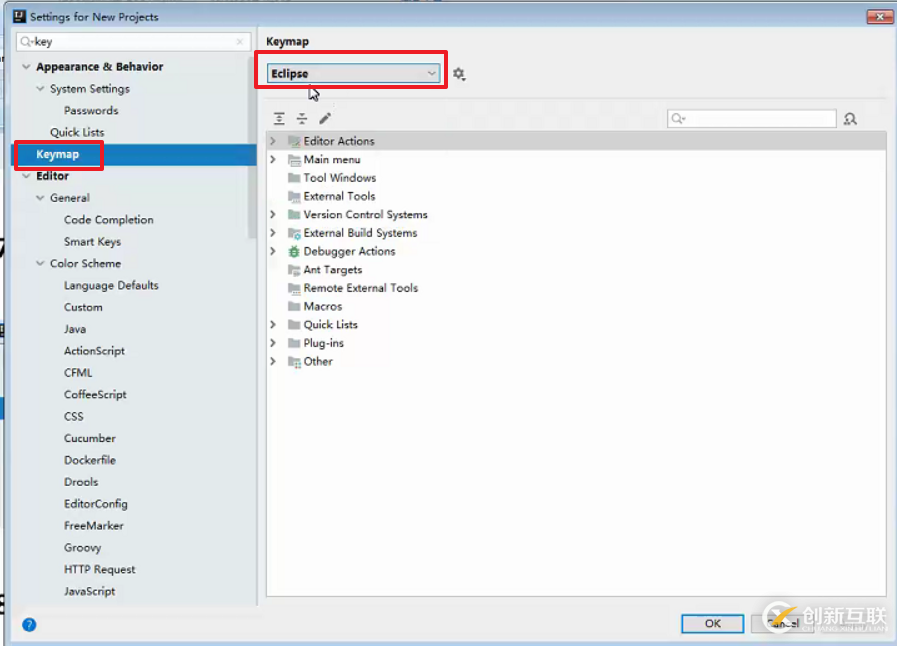Screen dimensions: 897x646
Task: Expand the Main menu node
Action: tap(273, 159)
